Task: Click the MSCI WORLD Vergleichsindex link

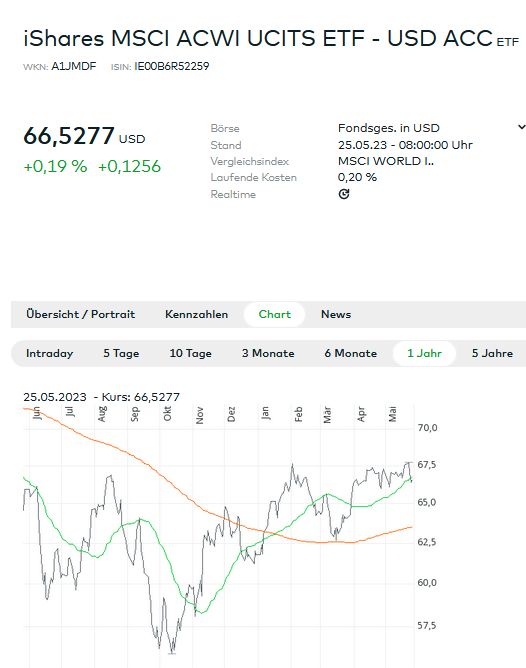Action: (385, 161)
